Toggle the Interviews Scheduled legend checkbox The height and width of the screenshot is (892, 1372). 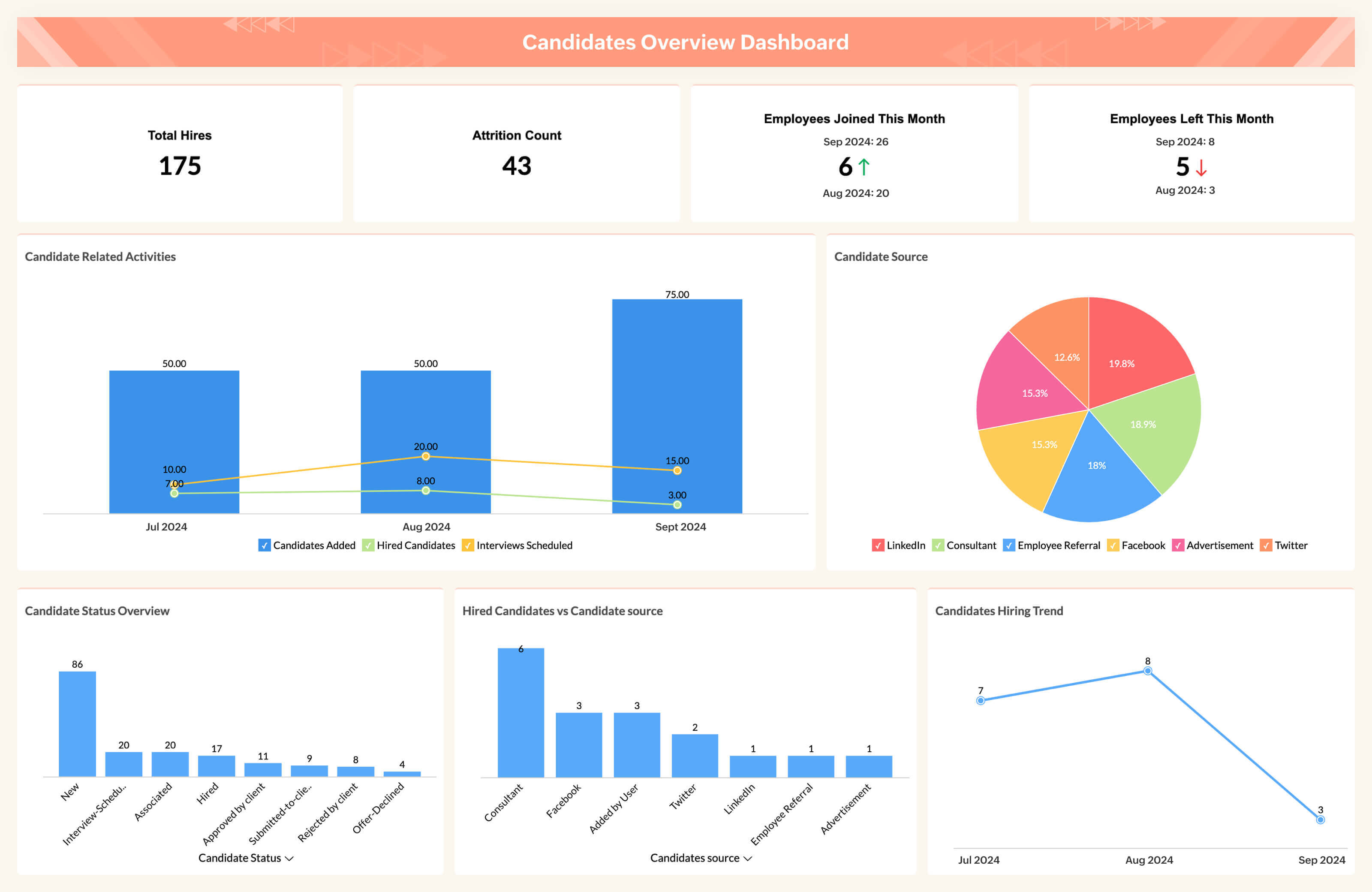(467, 545)
